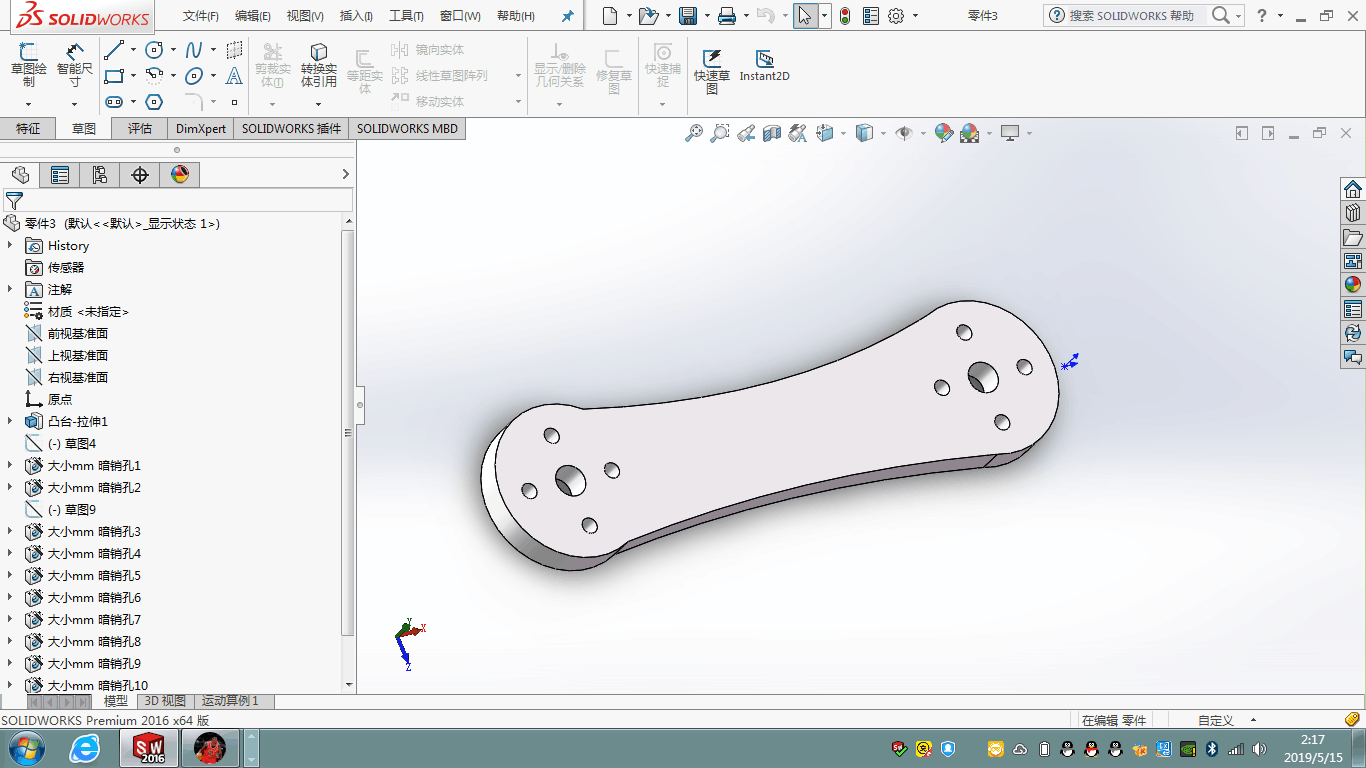The image size is (1366, 768).
Task: Toggle the pin on the menu bar
Action: [x=568, y=16]
